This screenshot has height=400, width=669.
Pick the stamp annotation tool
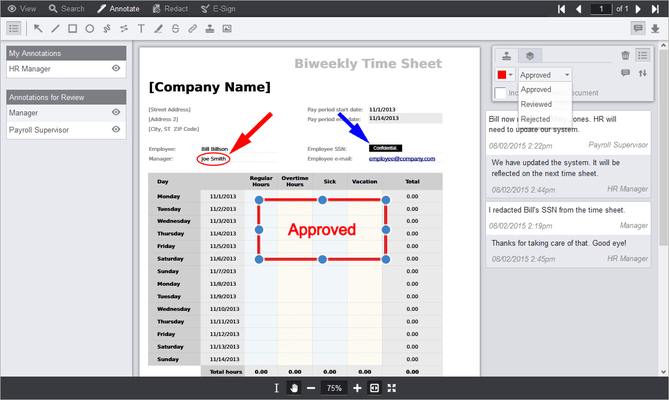point(209,29)
